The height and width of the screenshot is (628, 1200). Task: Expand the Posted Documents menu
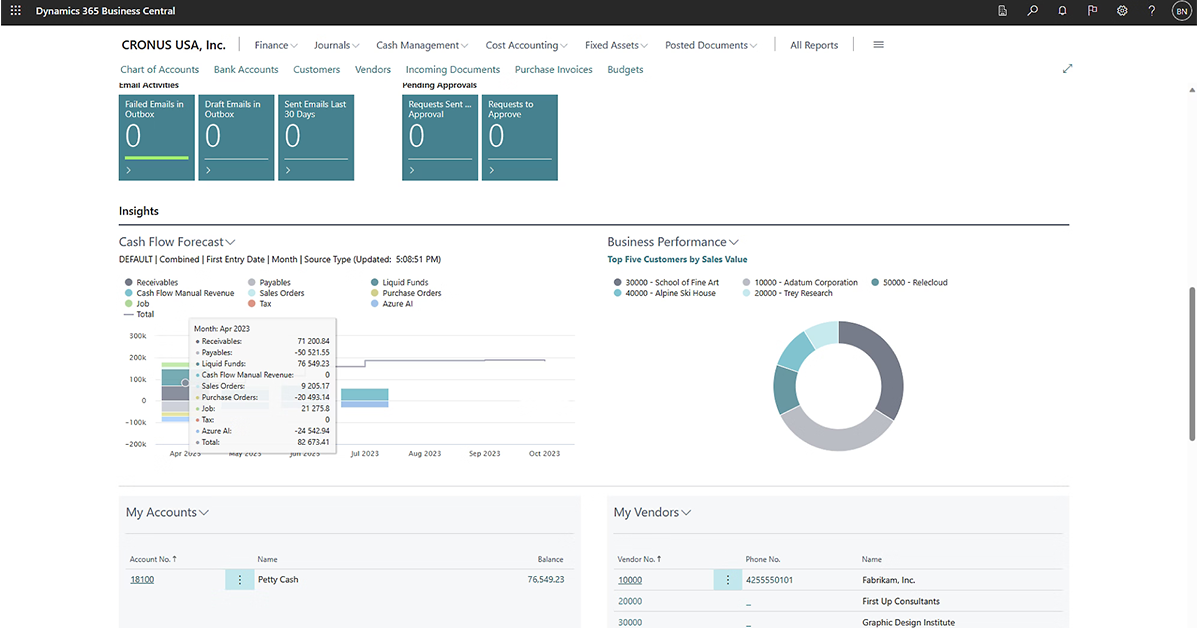point(711,45)
